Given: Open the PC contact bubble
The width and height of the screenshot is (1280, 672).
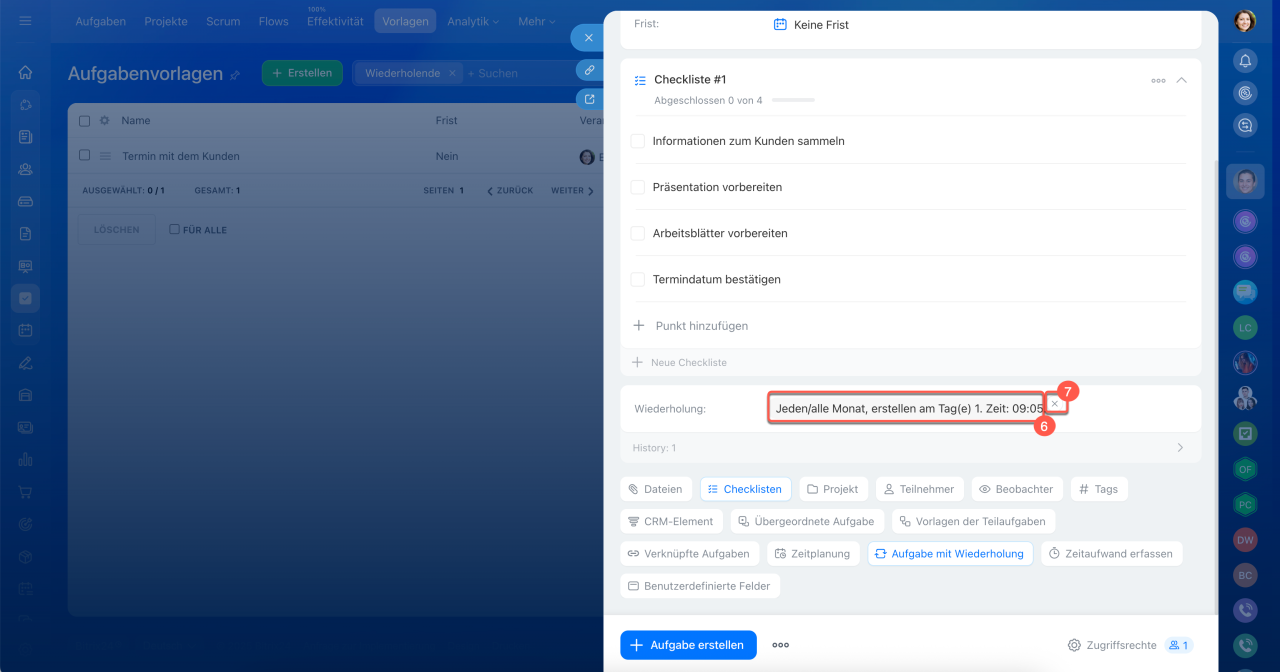Looking at the screenshot, I should pyautogui.click(x=1245, y=504).
